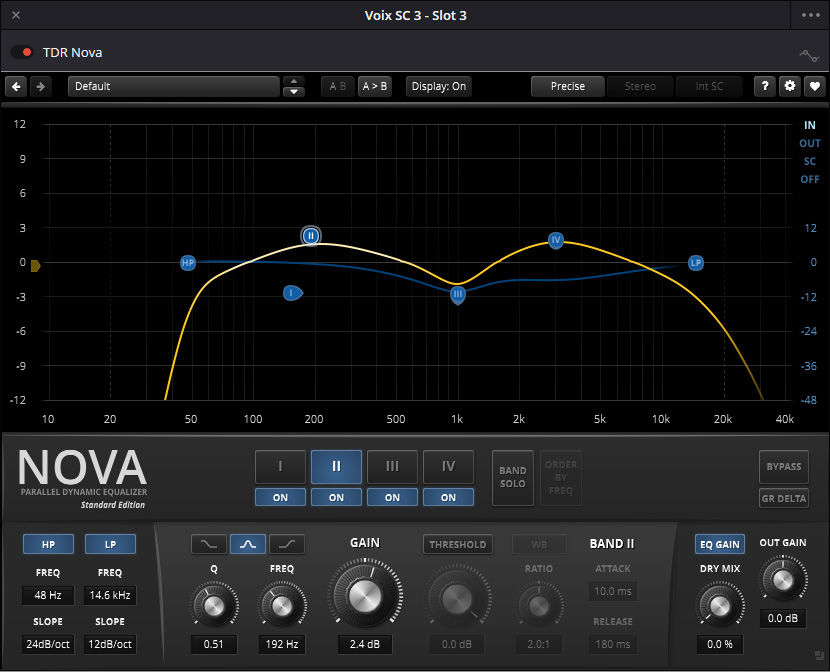Open the Default preset dropdown
Screen dimensions: 830x672
pyautogui.click(x=173, y=86)
